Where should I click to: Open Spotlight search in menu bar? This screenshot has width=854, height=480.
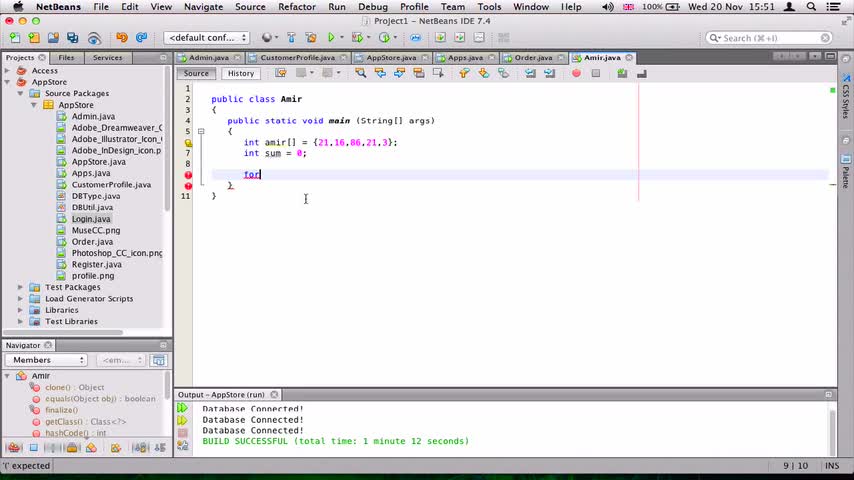click(x=811, y=7)
